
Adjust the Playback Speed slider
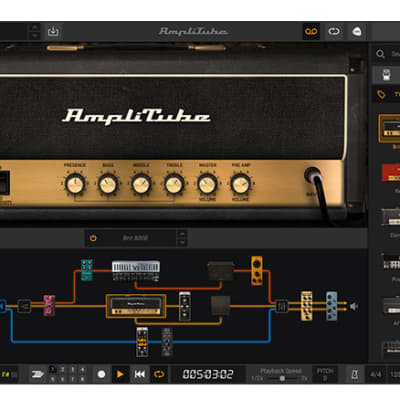[x=282, y=378]
